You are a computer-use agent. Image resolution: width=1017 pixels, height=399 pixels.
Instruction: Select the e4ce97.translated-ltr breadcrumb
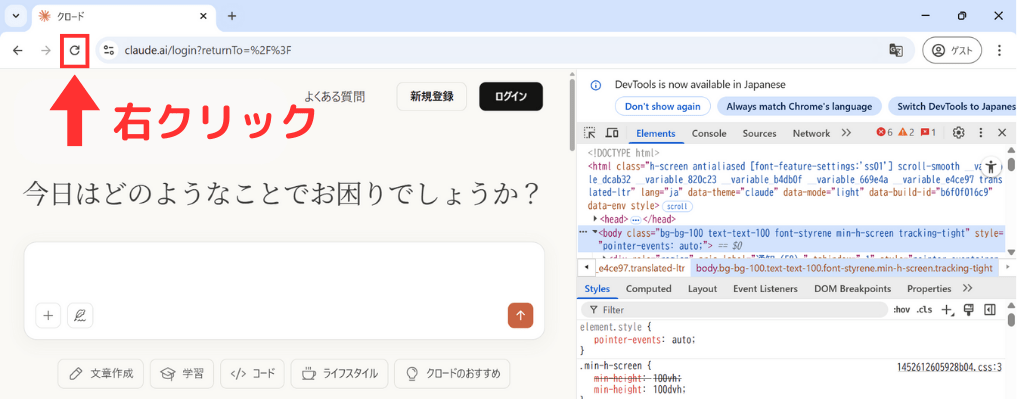(641, 268)
